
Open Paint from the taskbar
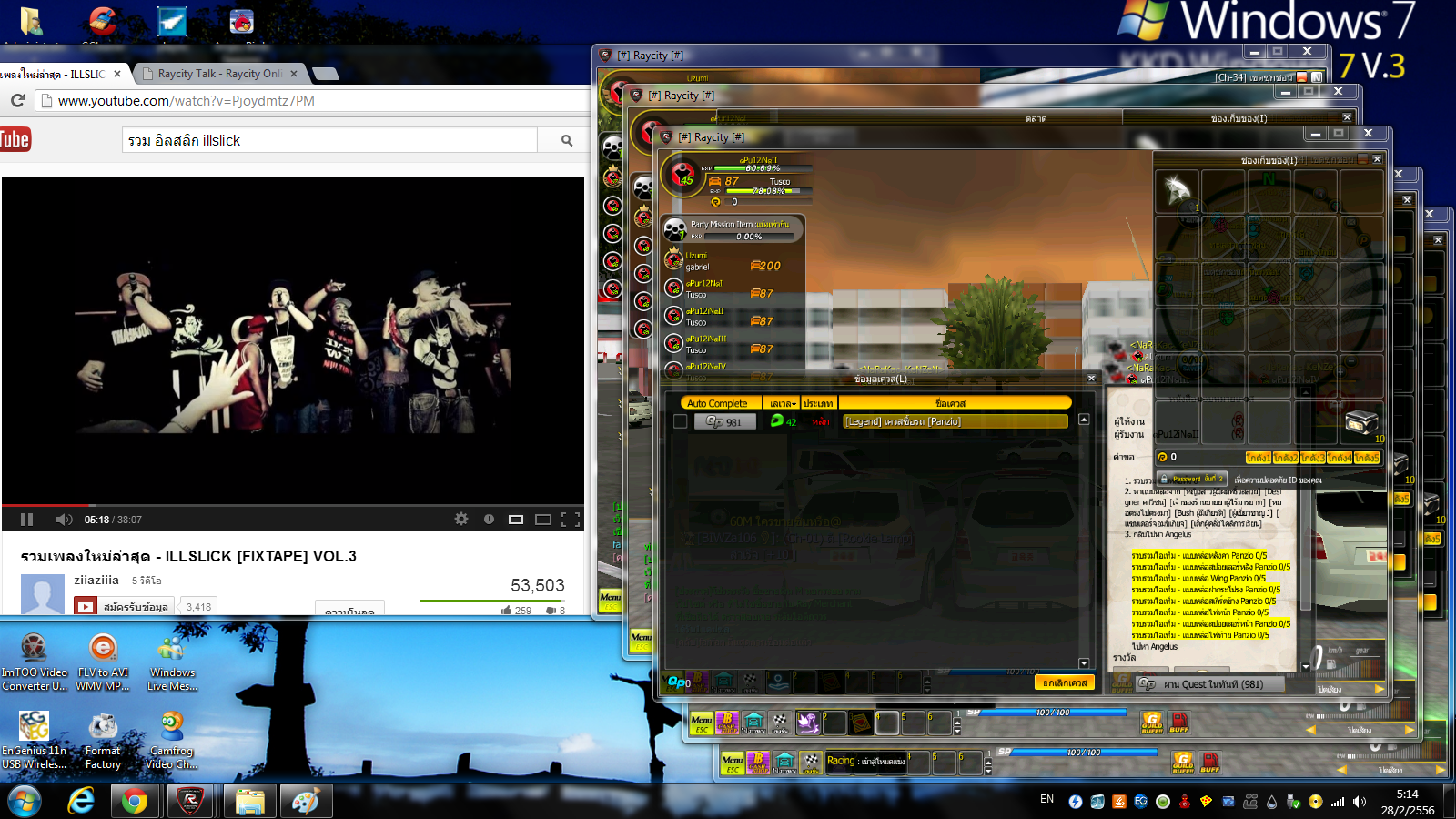click(306, 801)
